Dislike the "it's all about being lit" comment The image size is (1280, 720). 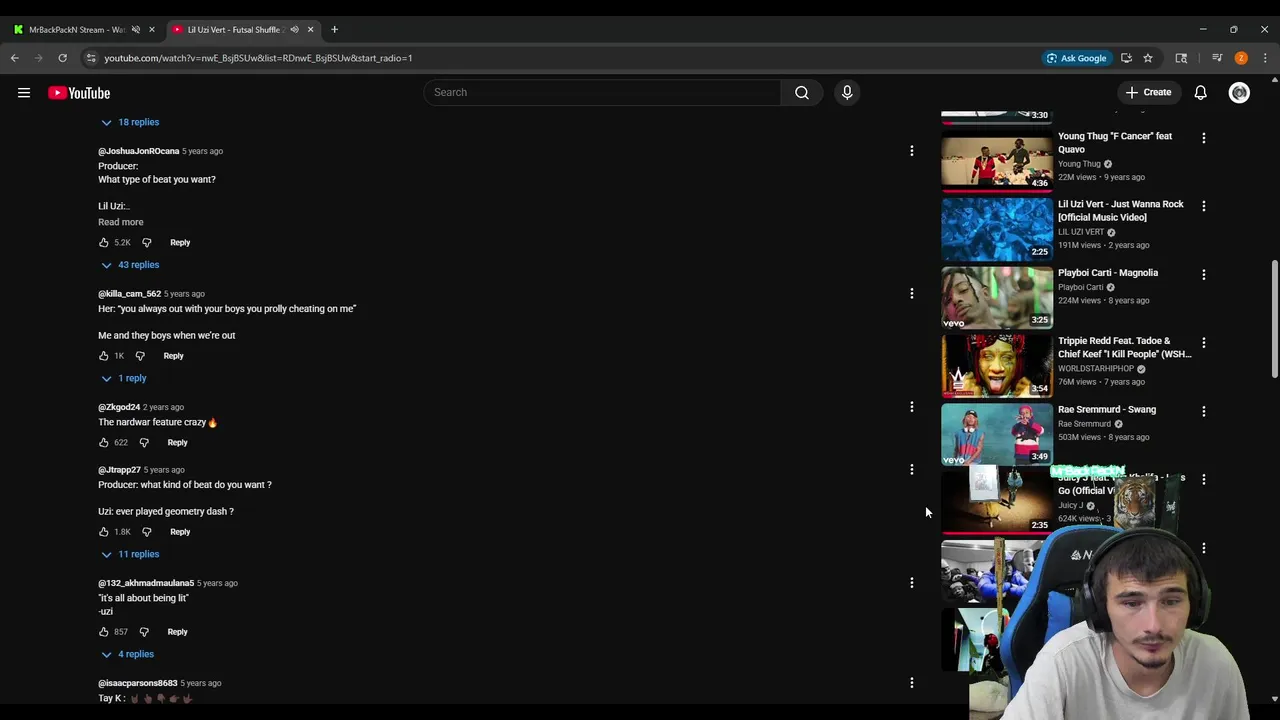tap(144, 632)
